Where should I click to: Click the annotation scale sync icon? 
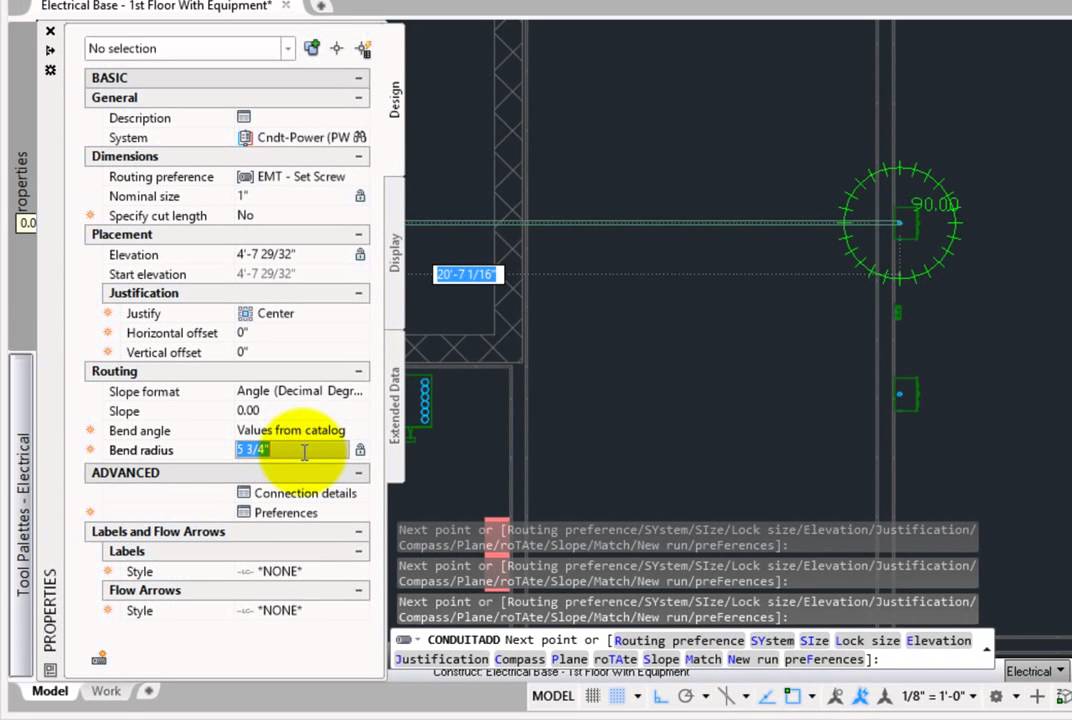tap(885, 696)
